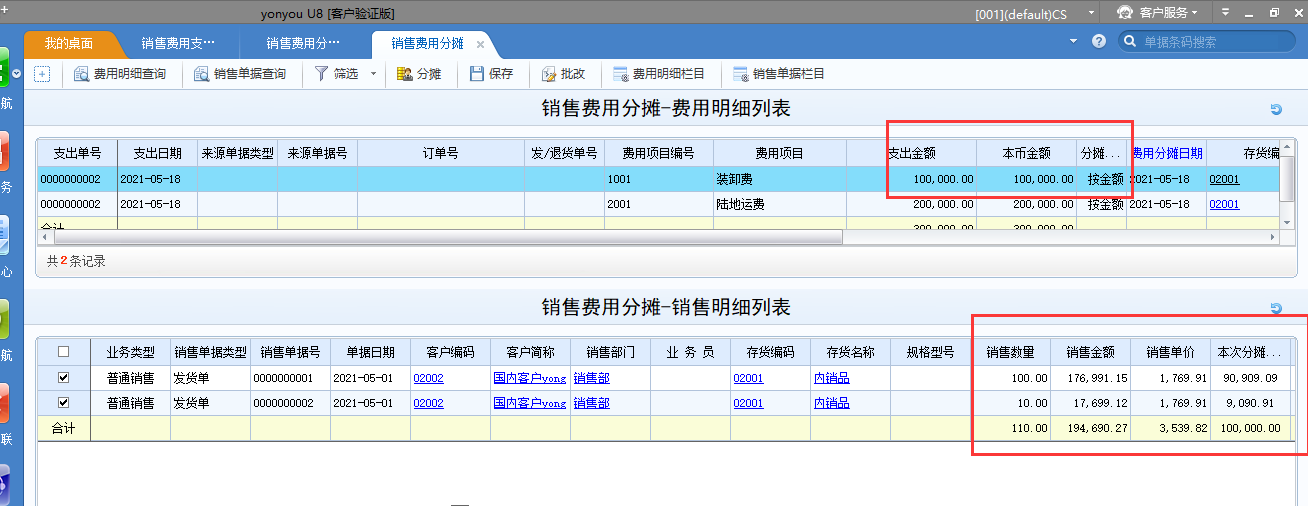Open 国内客户yong link in first sales row
Screen dimensions: 1308x506
coord(530,378)
